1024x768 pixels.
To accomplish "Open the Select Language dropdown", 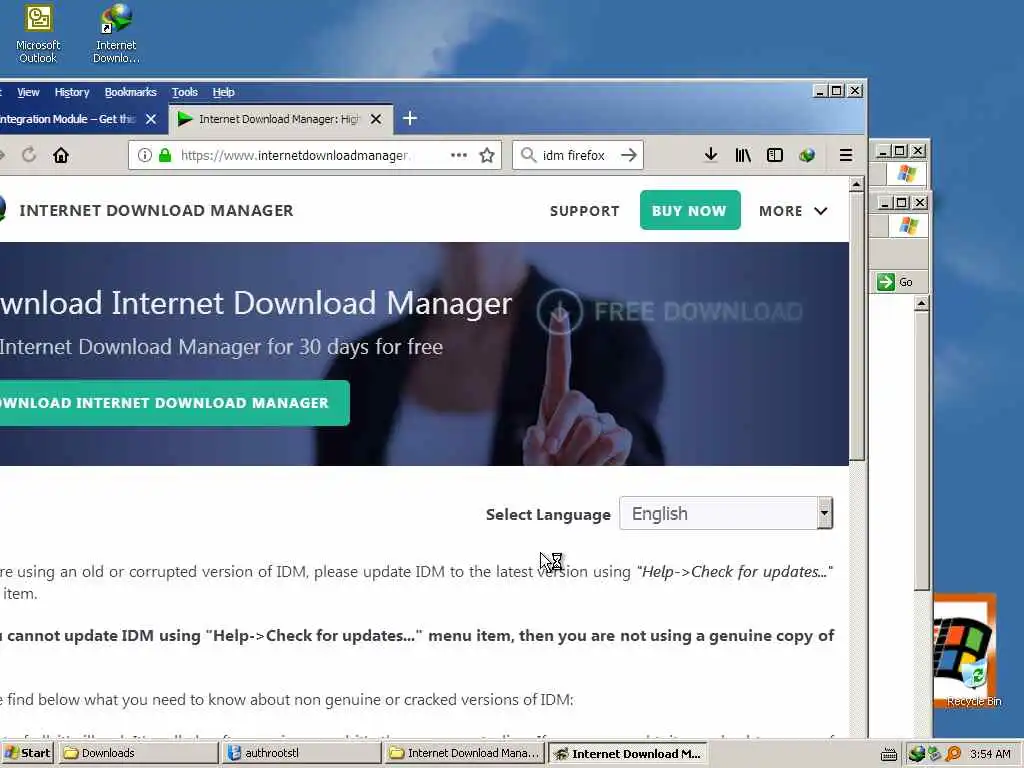I will pos(726,513).
